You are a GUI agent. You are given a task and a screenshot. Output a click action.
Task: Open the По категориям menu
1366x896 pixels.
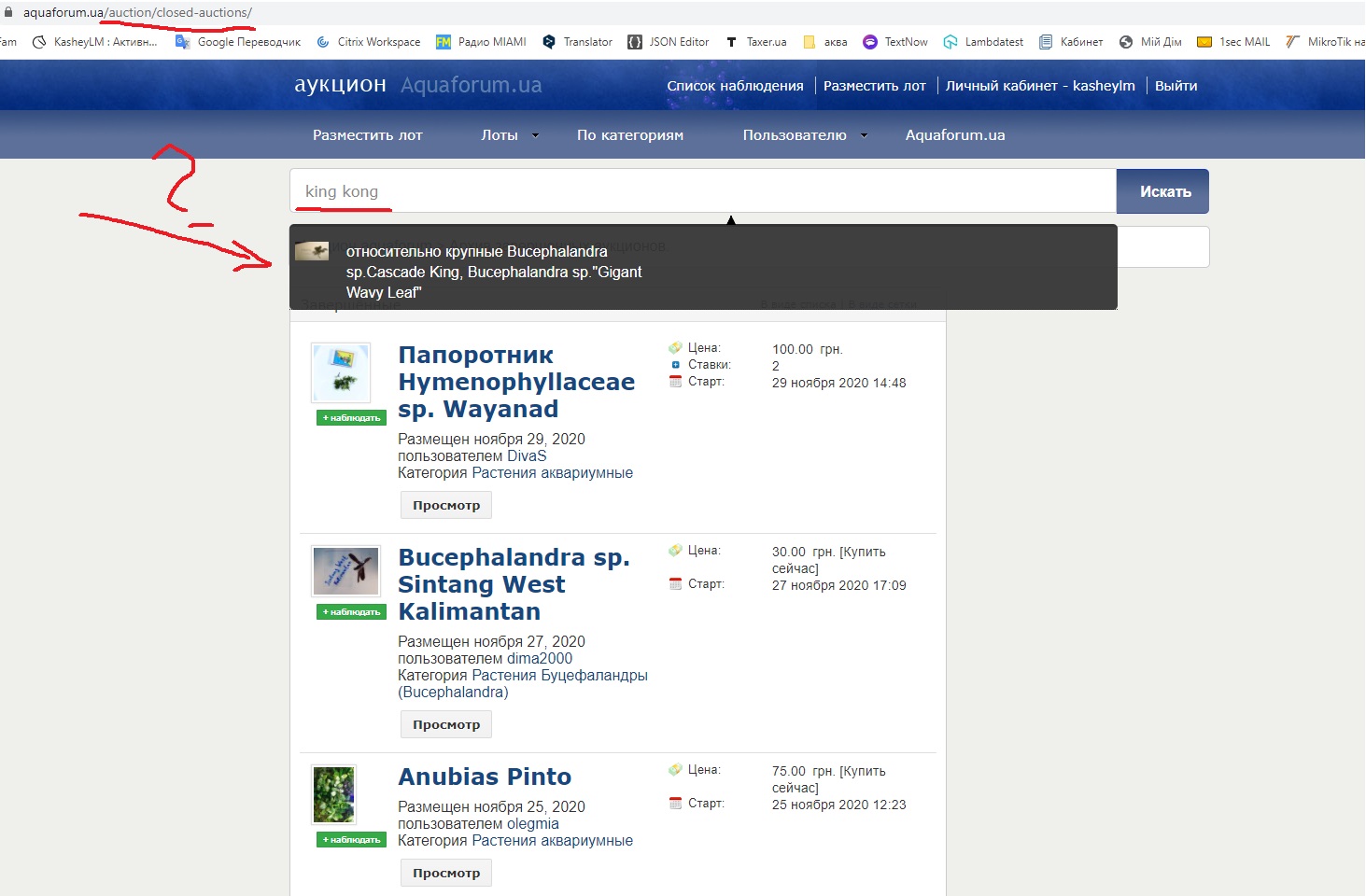[x=629, y=135]
